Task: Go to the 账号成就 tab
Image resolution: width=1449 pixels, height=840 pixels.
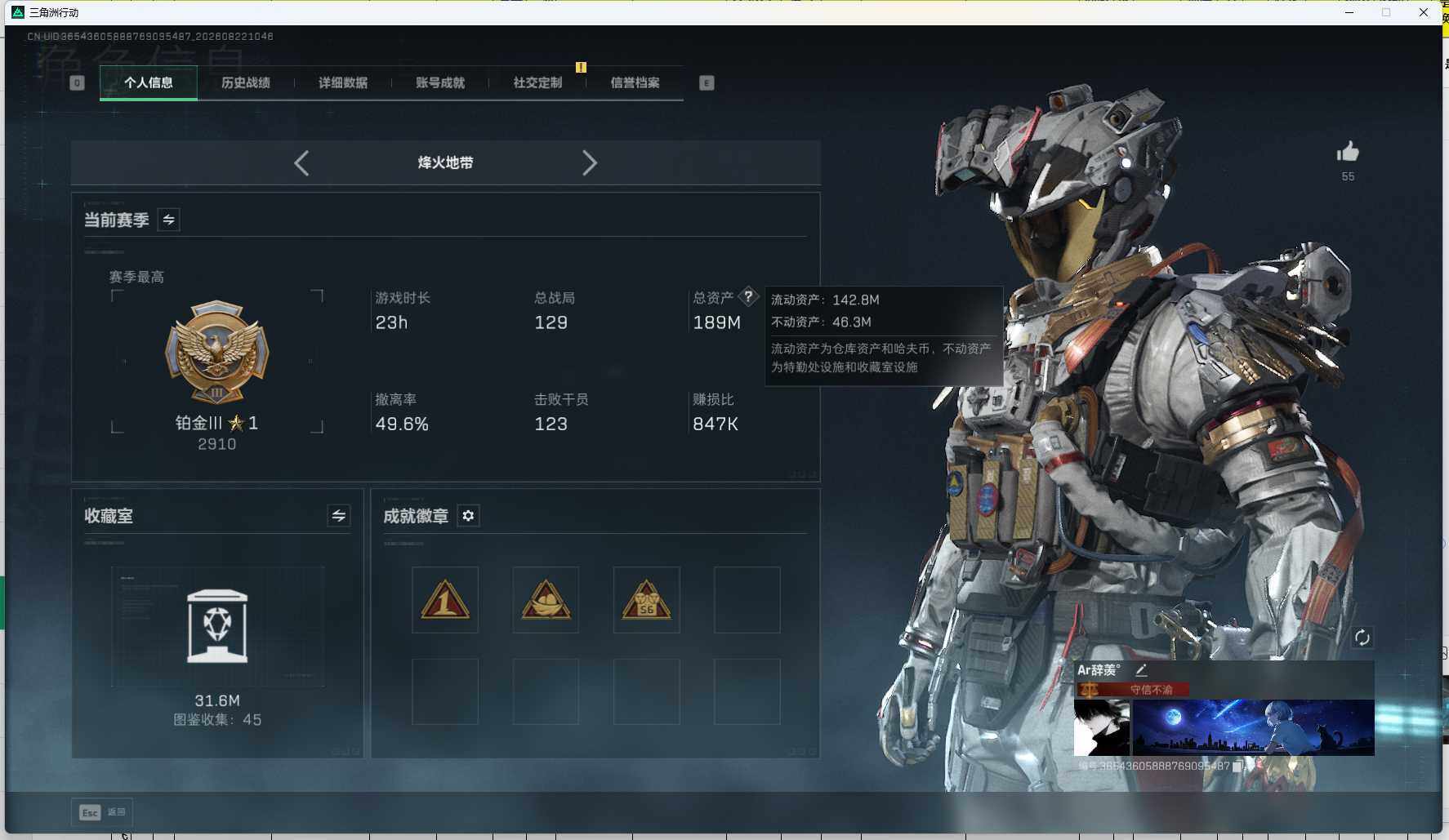Action: pos(439,82)
